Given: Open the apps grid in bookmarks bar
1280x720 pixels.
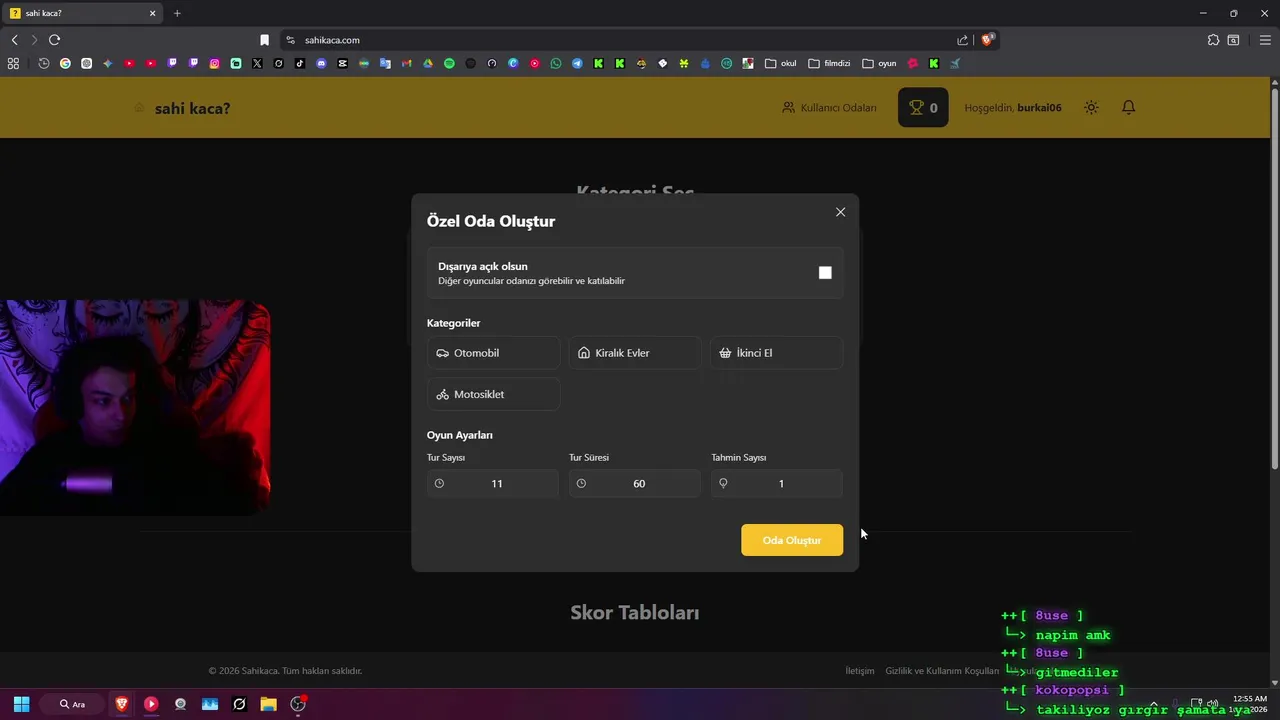Looking at the screenshot, I should 13,63.
